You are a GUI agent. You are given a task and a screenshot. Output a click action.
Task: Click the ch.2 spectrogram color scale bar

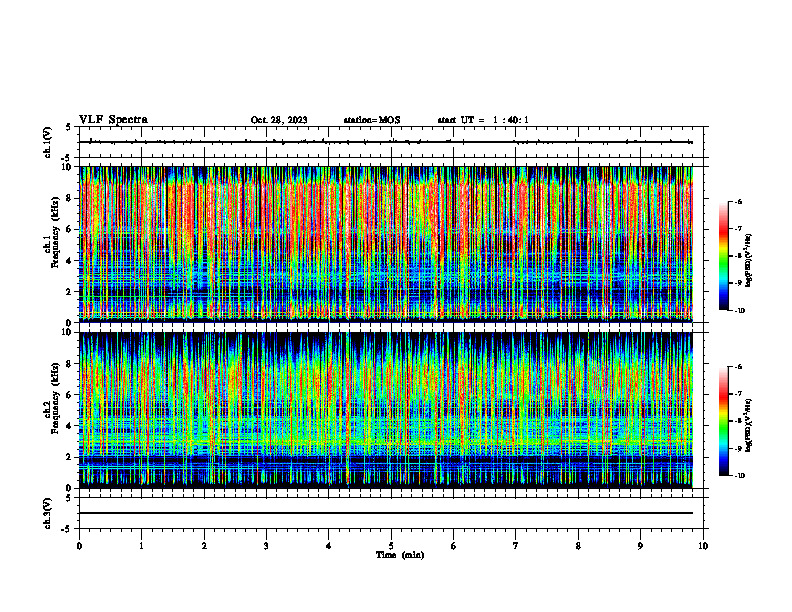[723, 421]
